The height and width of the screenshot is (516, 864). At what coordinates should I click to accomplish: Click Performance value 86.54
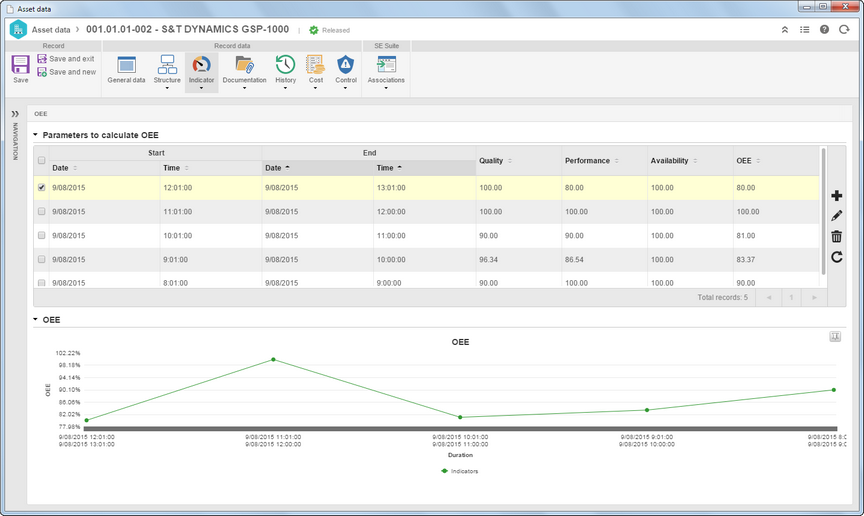pyautogui.click(x=574, y=260)
